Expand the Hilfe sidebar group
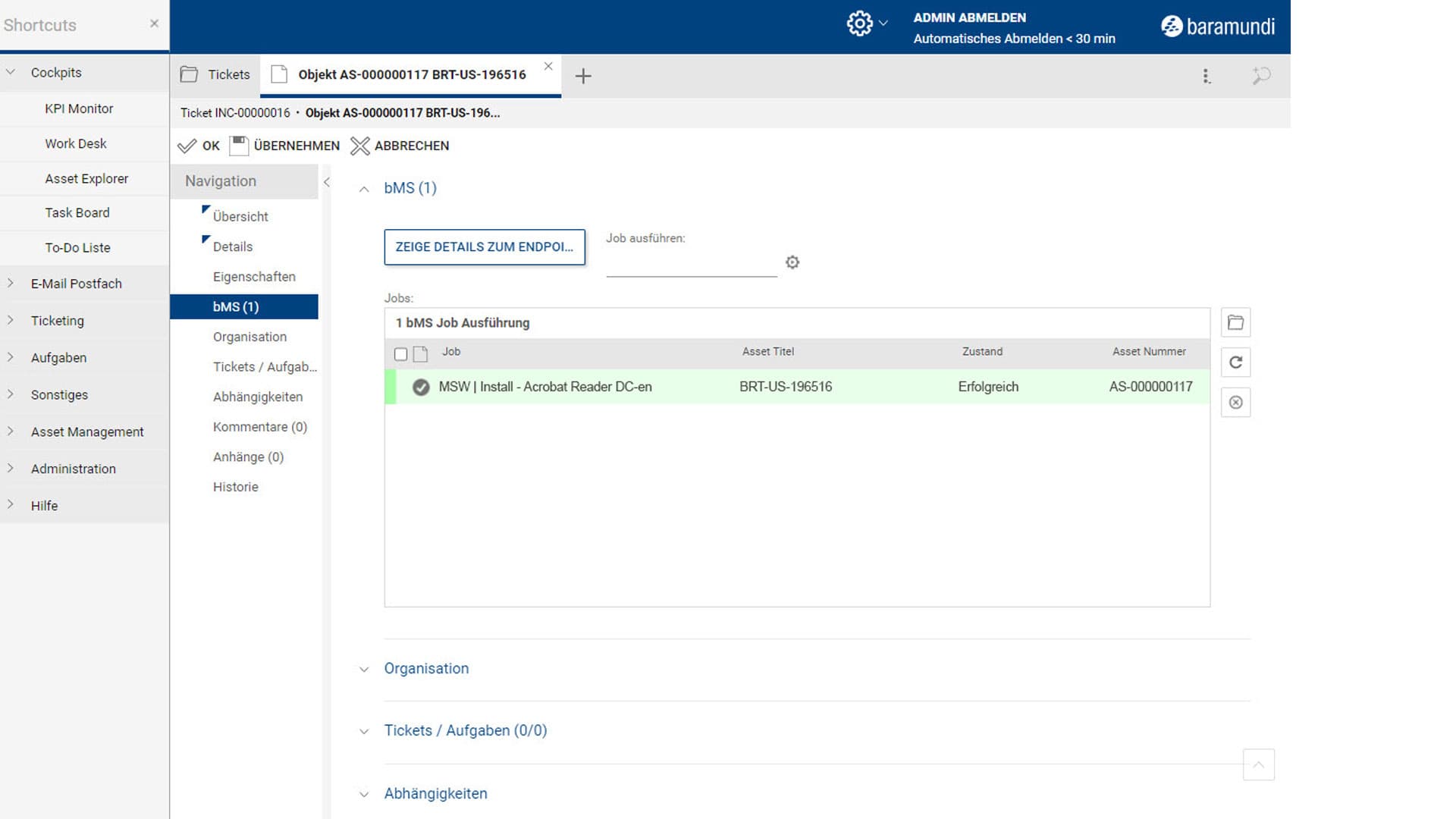 pyautogui.click(x=11, y=505)
